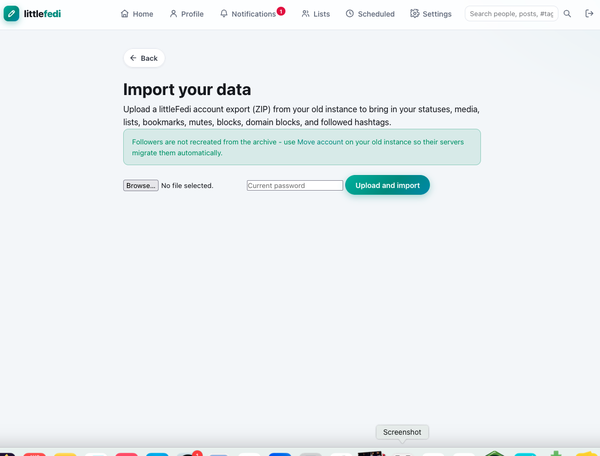Click the magnifier search icon
The width and height of the screenshot is (600, 456).
[x=567, y=14]
